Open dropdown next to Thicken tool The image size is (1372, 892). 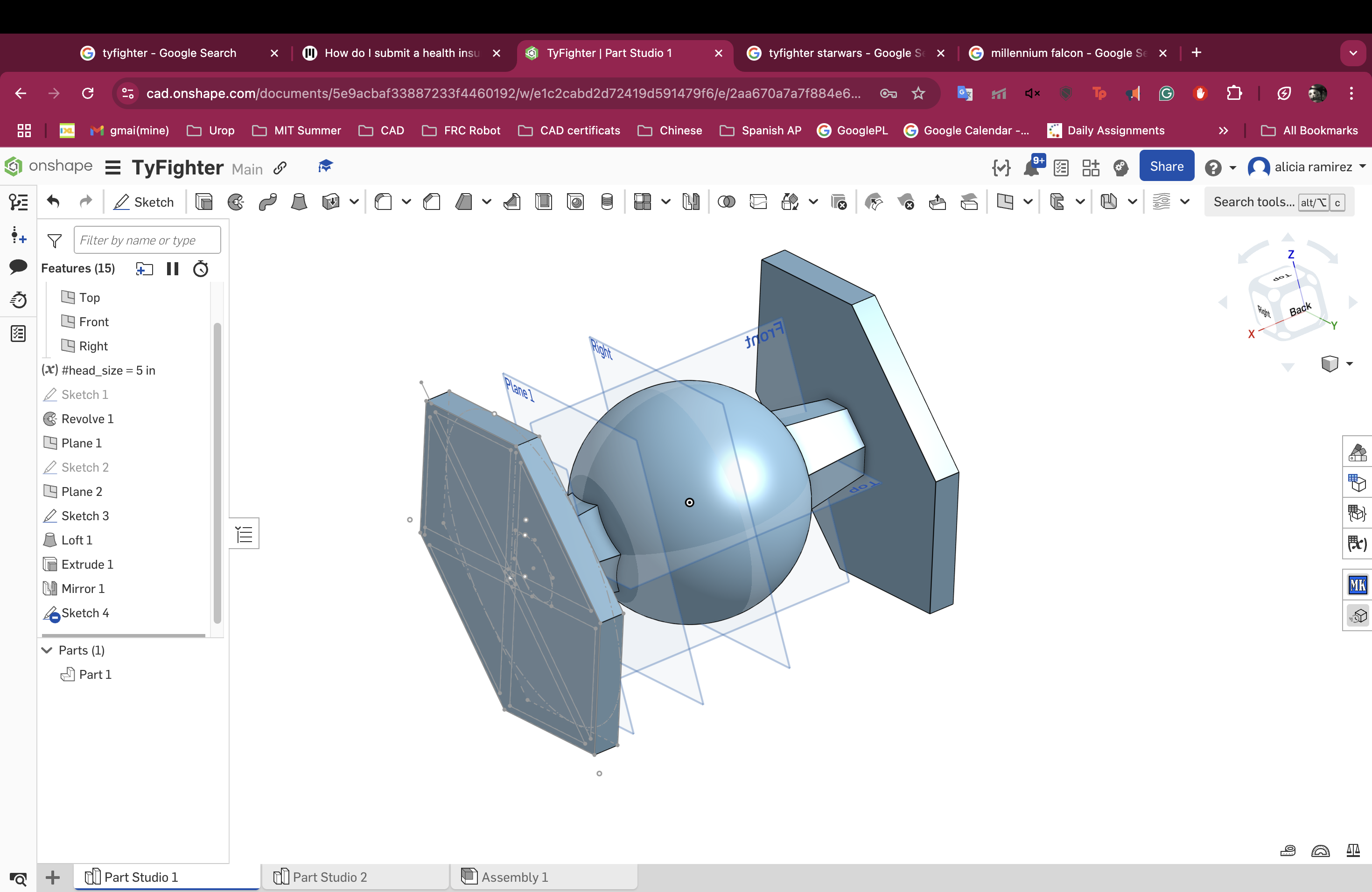click(x=355, y=202)
